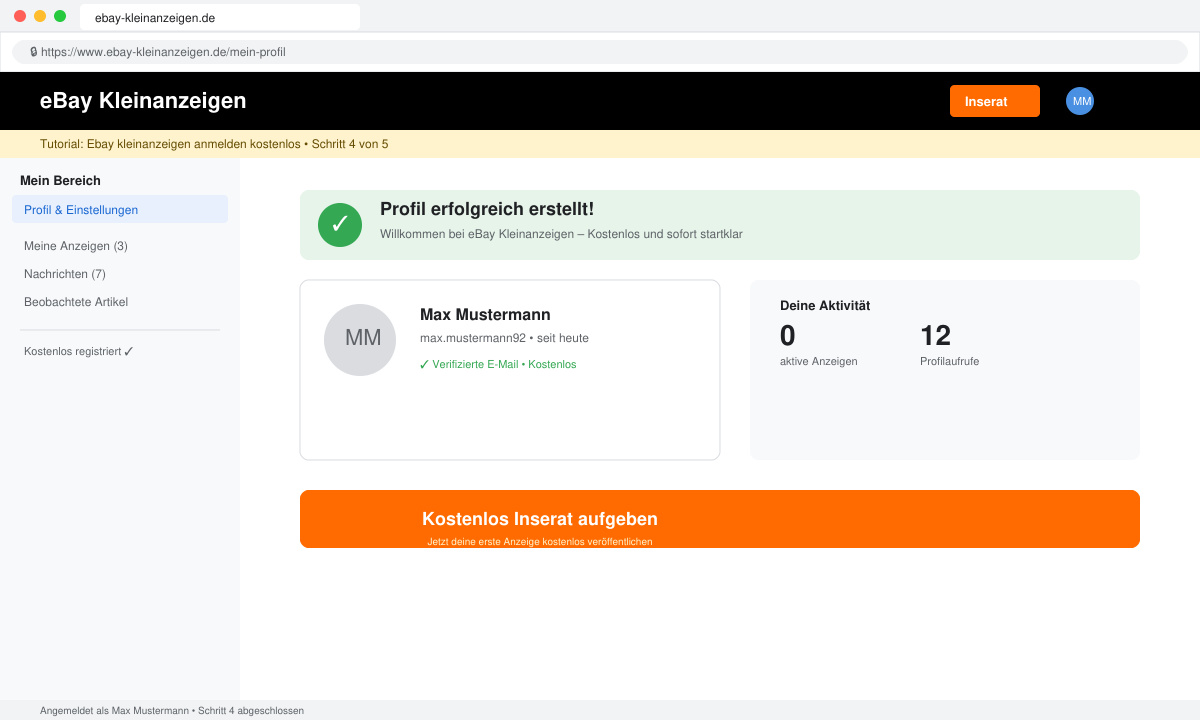Click the lock icon in the address bar
The height and width of the screenshot is (720, 1200).
pos(34,51)
